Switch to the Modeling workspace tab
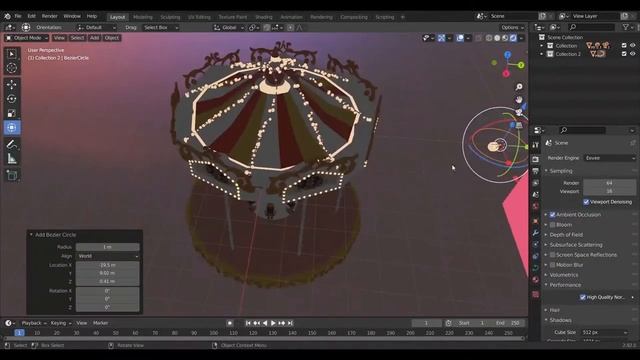This screenshot has width=640, height=360. coord(143,17)
